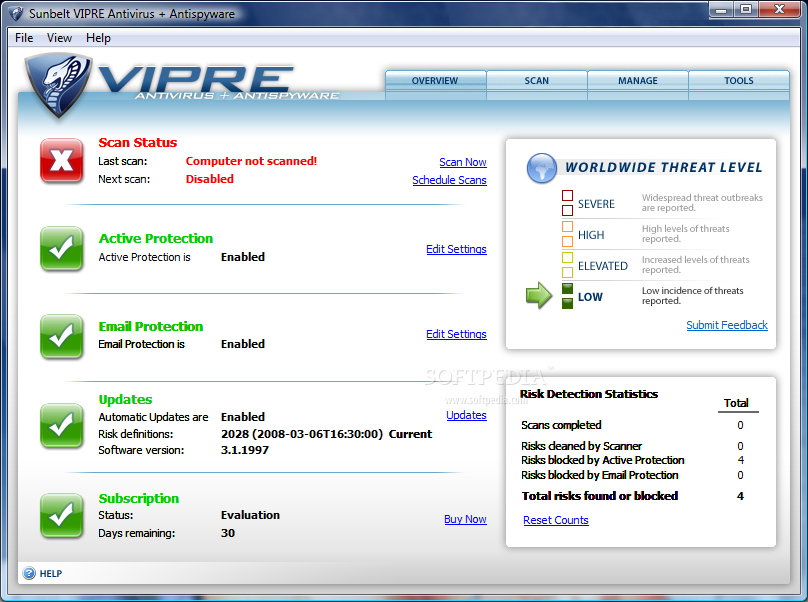Click the Email Protection heading
This screenshot has height=602, width=808.
click(150, 327)
